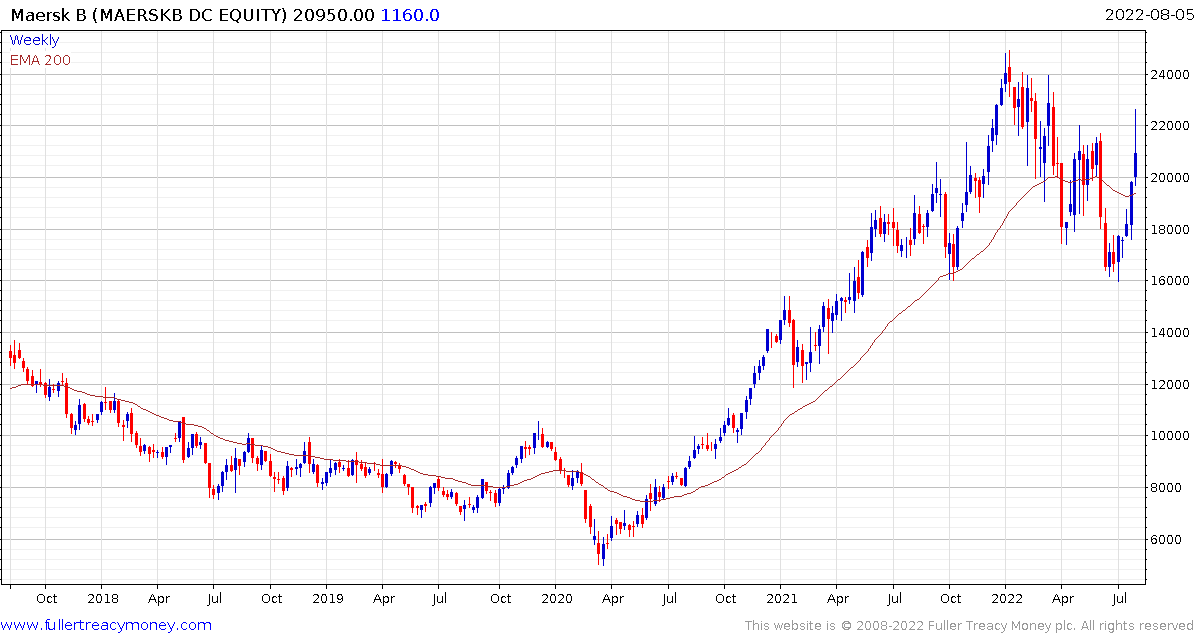Viewport: 1195px width, 640px height.
Task: Open the www.fullertreacymoney.com link
Action: click(106, 626)
